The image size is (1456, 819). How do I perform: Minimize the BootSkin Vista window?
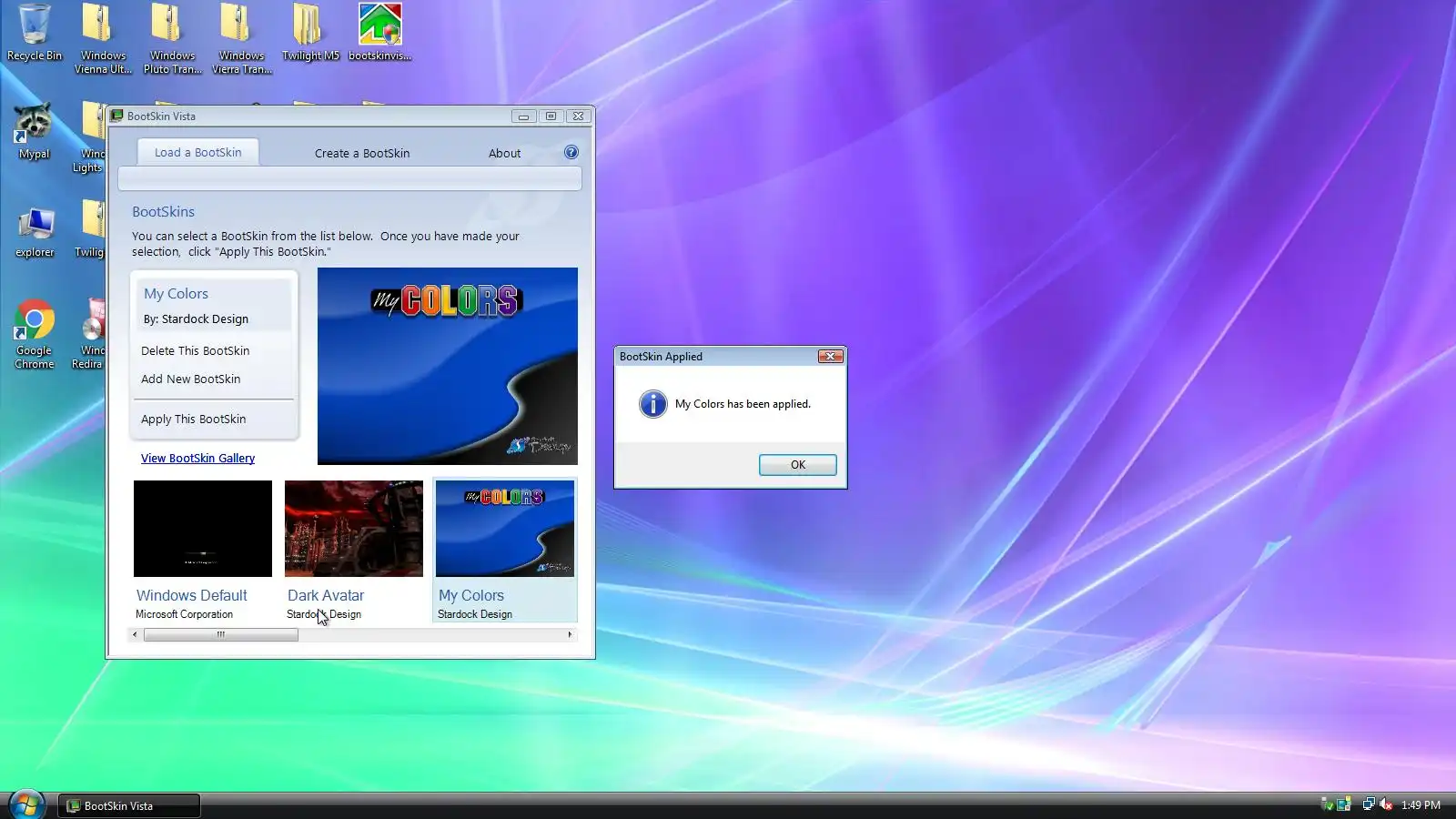(x=523, y=116)
